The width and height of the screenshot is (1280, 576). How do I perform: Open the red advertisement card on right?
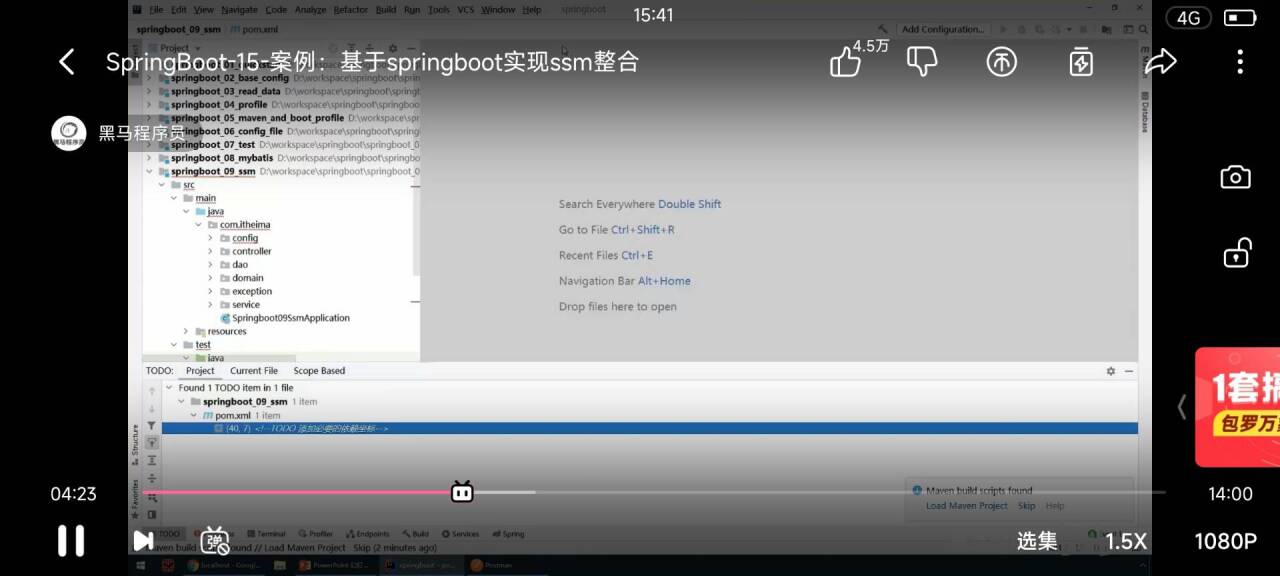tap(1238, 407)
